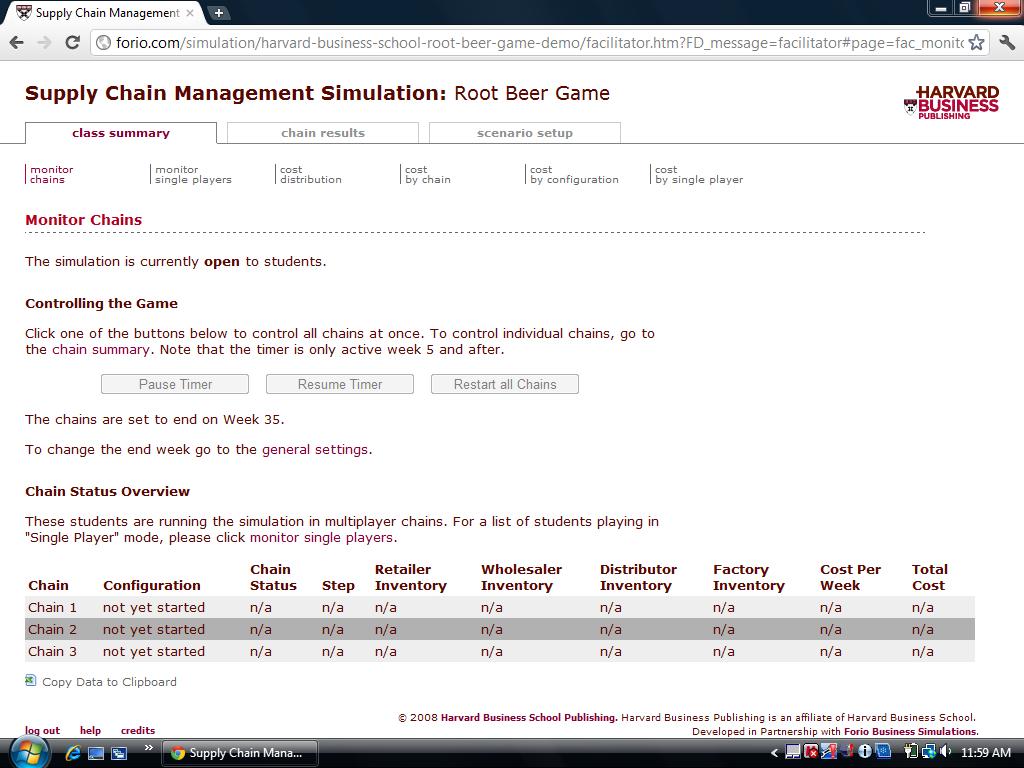Click the Wholesaler Inventory column header

[521, 577]
